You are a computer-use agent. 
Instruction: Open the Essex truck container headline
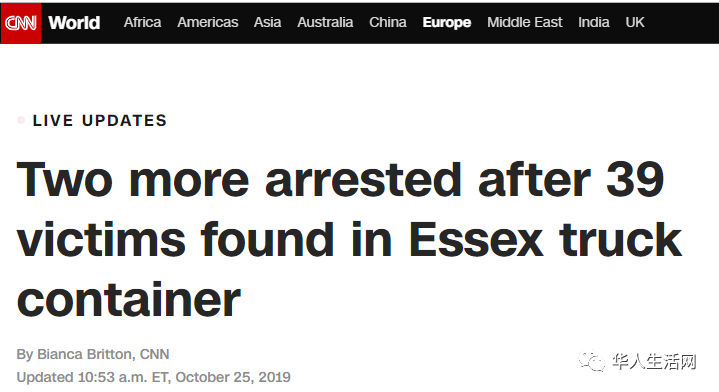coord(349,239)
